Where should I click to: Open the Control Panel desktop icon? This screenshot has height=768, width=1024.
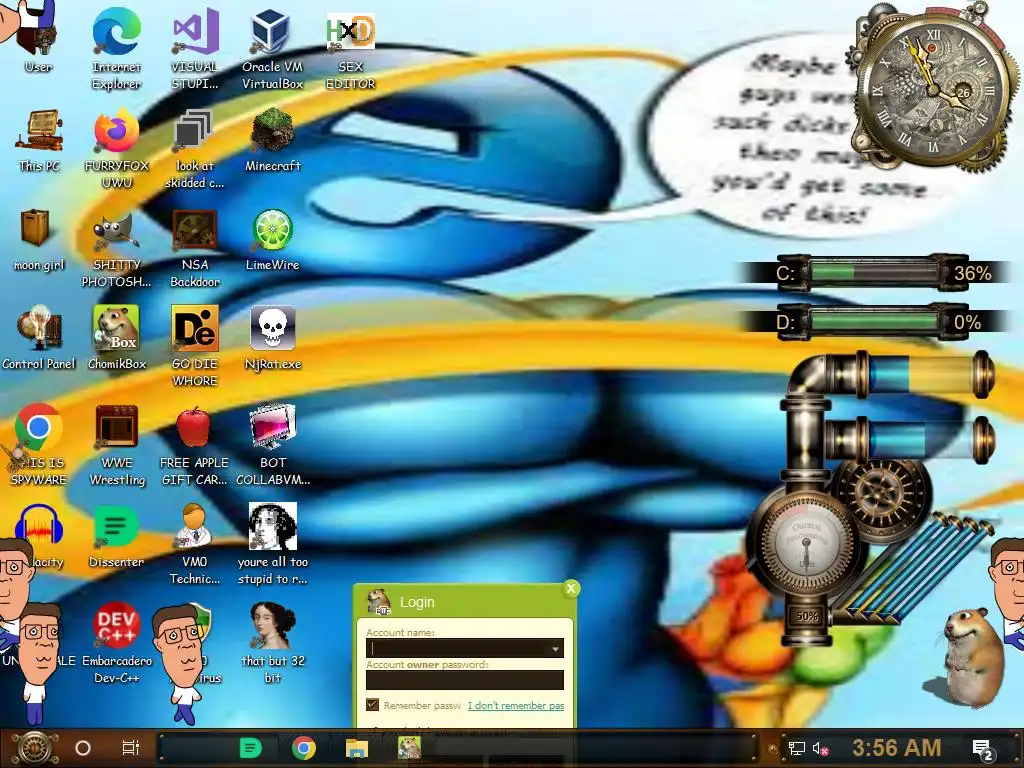coord(39,337)
